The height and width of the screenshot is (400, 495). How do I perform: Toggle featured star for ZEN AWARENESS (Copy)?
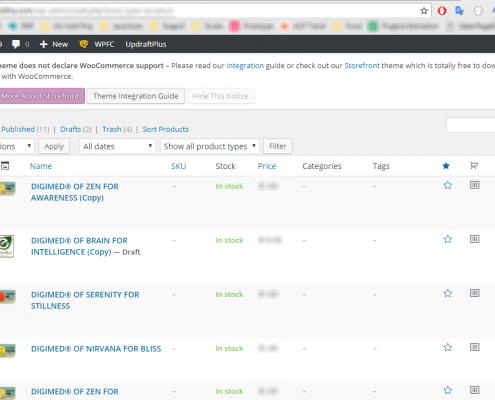coord(448,185)
